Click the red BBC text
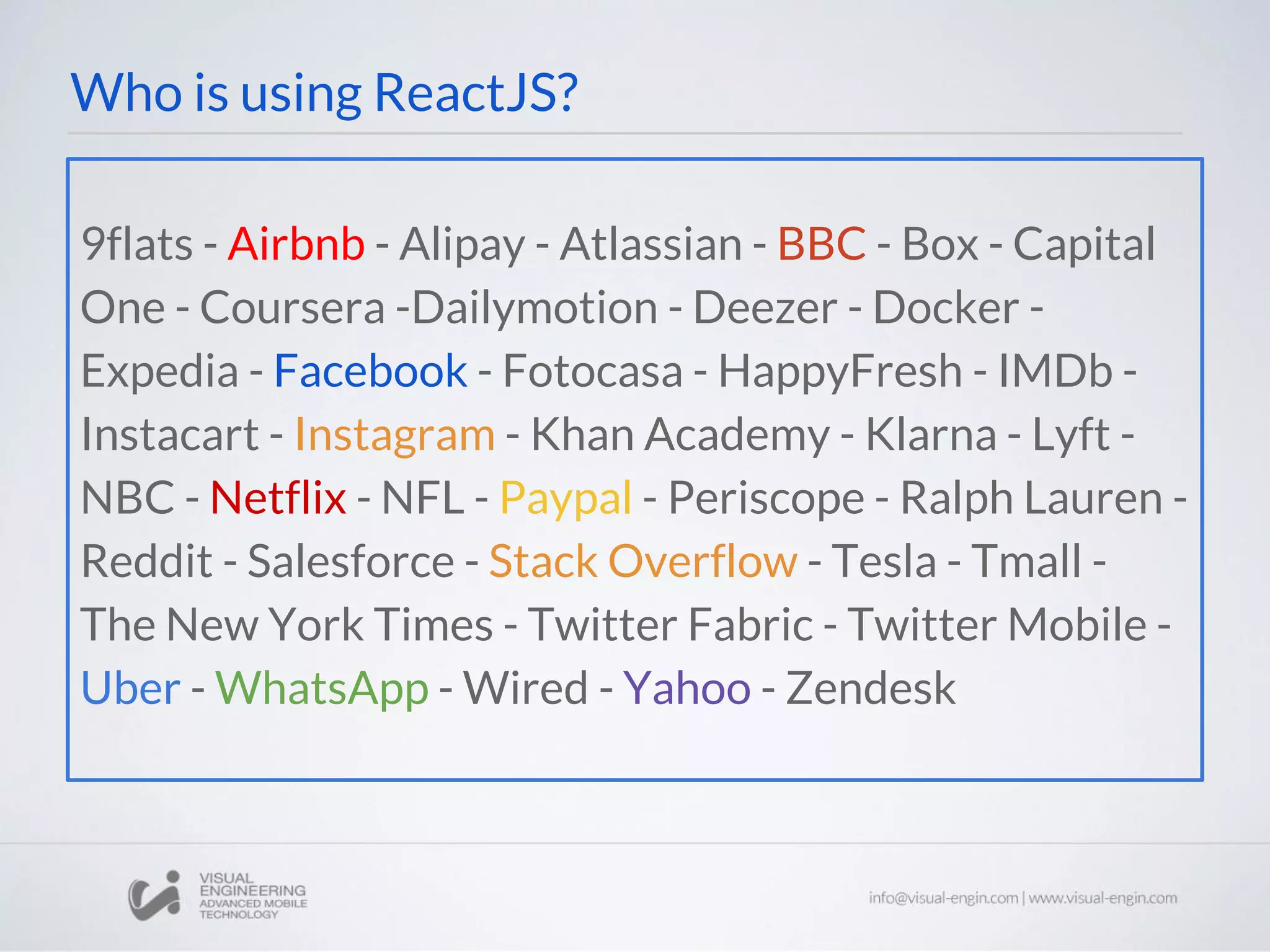 (821, 244)
